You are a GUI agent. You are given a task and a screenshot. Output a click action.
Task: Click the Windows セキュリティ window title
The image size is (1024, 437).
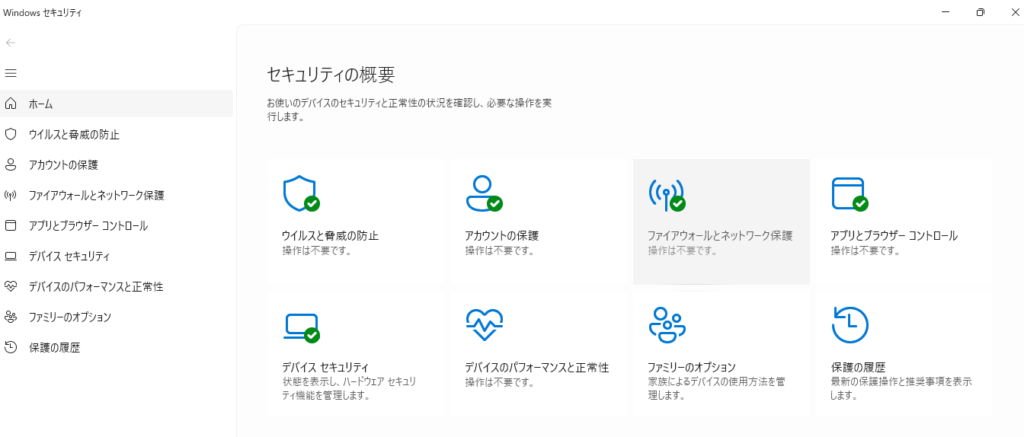(42, 12)
